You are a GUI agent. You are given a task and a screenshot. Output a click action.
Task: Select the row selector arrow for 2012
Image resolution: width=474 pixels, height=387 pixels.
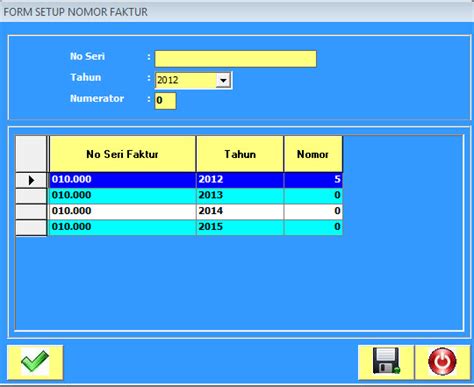click(31, 180)
